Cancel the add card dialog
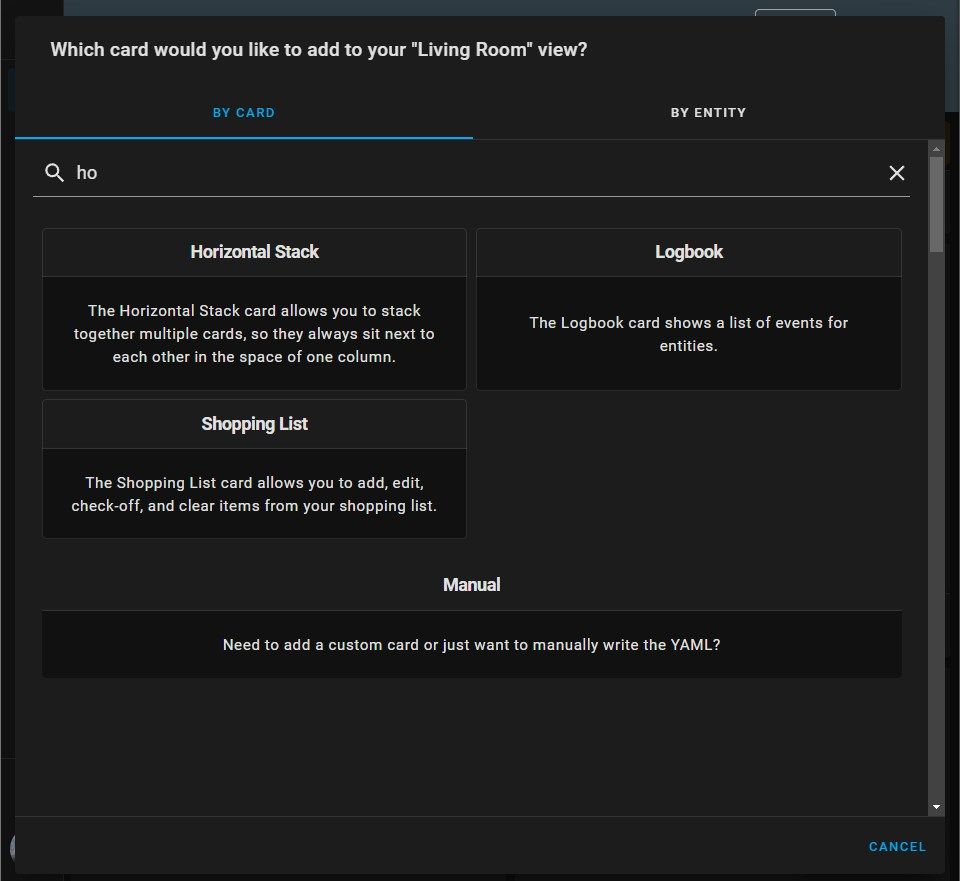This screenshot has height=881, width=960. [x=897, y=847]
